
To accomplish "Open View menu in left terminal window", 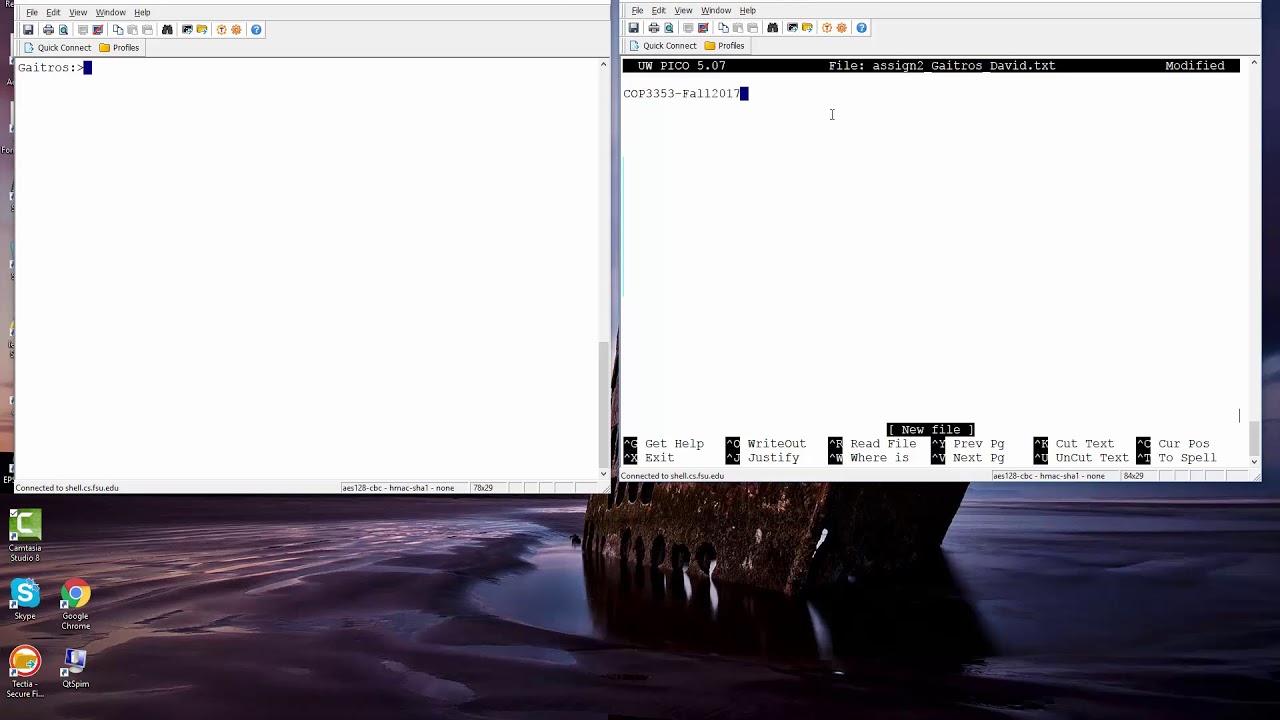I will [x=78, y=12].
